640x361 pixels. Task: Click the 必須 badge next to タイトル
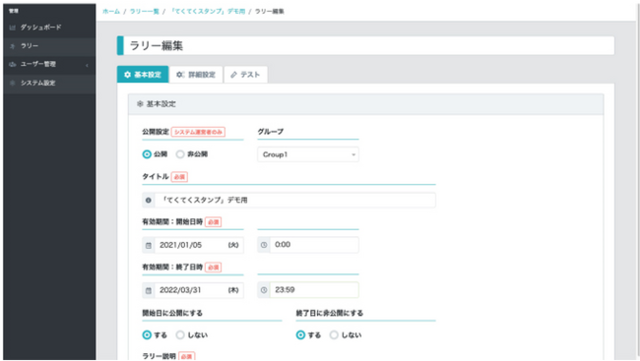179,177
